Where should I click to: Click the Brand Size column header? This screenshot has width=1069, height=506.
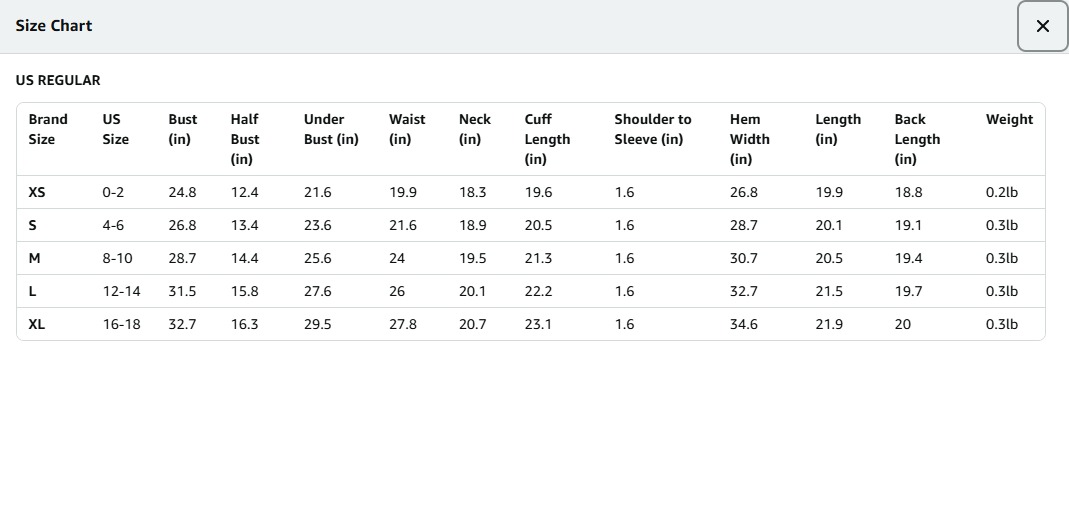[x=48, y=129]
